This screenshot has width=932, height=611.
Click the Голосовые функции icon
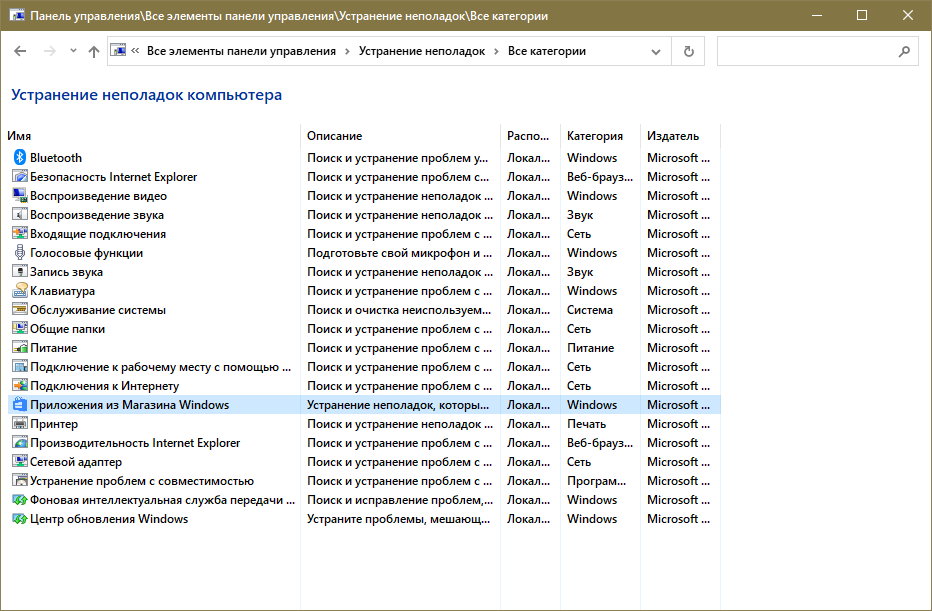[19, 253]
